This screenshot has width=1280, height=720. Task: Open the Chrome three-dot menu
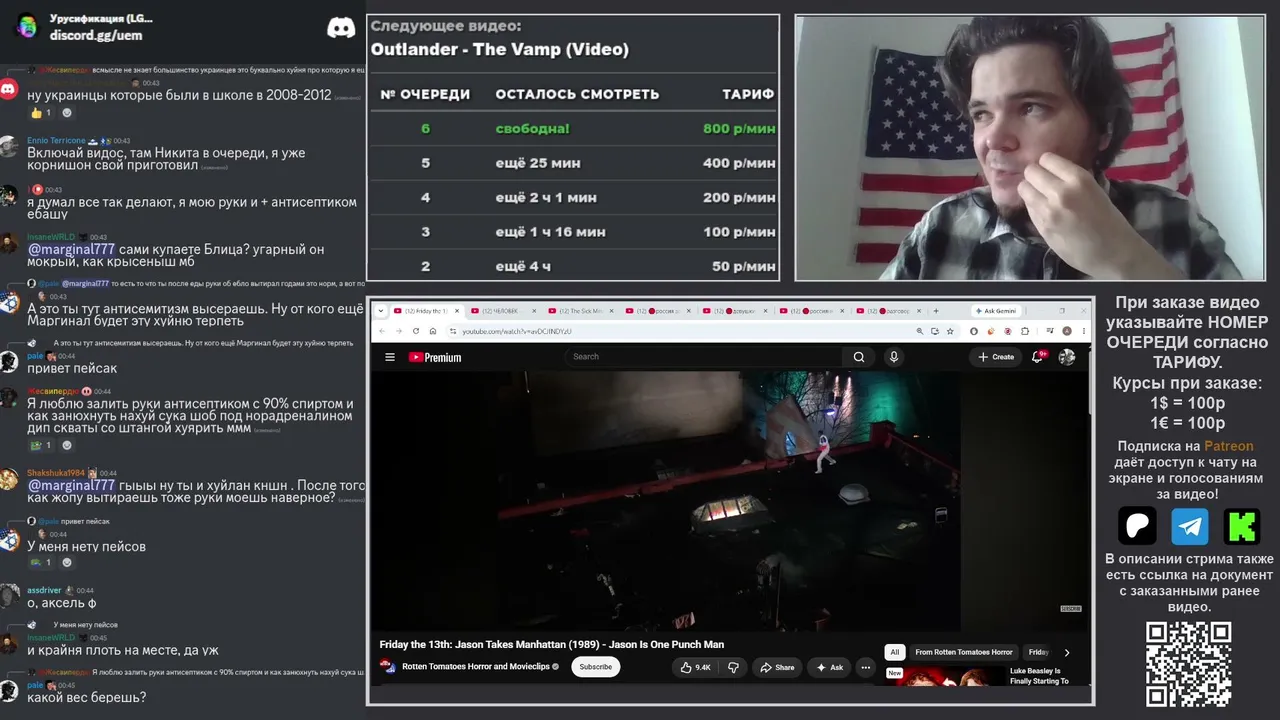[x=1083, y=331]
